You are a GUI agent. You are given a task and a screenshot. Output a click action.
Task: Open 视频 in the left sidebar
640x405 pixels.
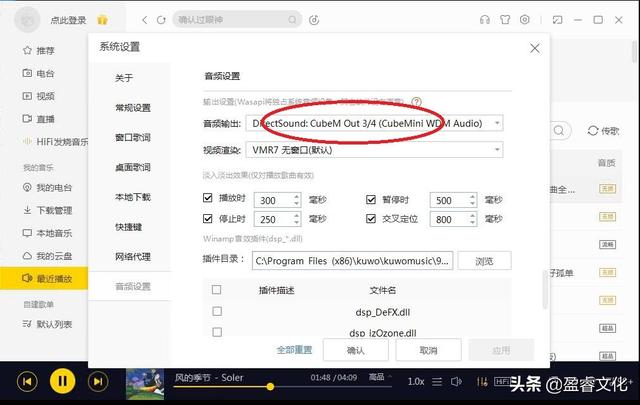tap(39, 96)
